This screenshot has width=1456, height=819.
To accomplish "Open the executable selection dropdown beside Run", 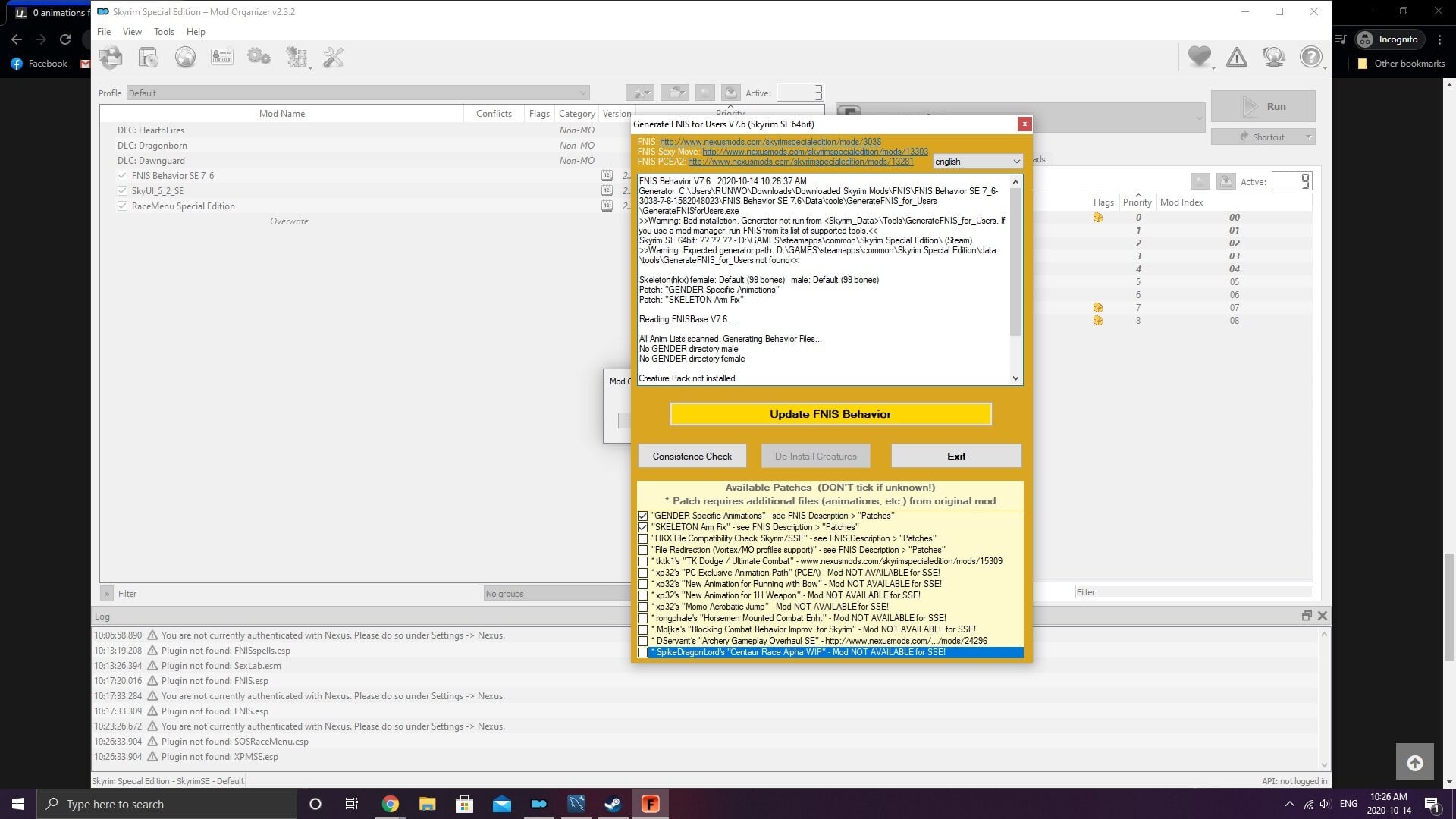I will point(1020,118).
